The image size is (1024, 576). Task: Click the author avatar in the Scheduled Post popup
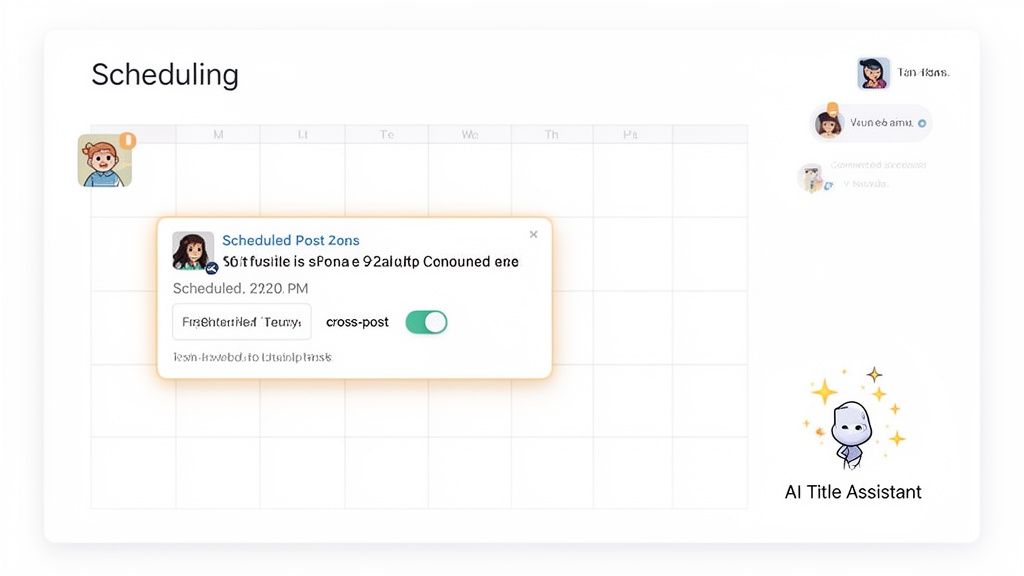193,252
